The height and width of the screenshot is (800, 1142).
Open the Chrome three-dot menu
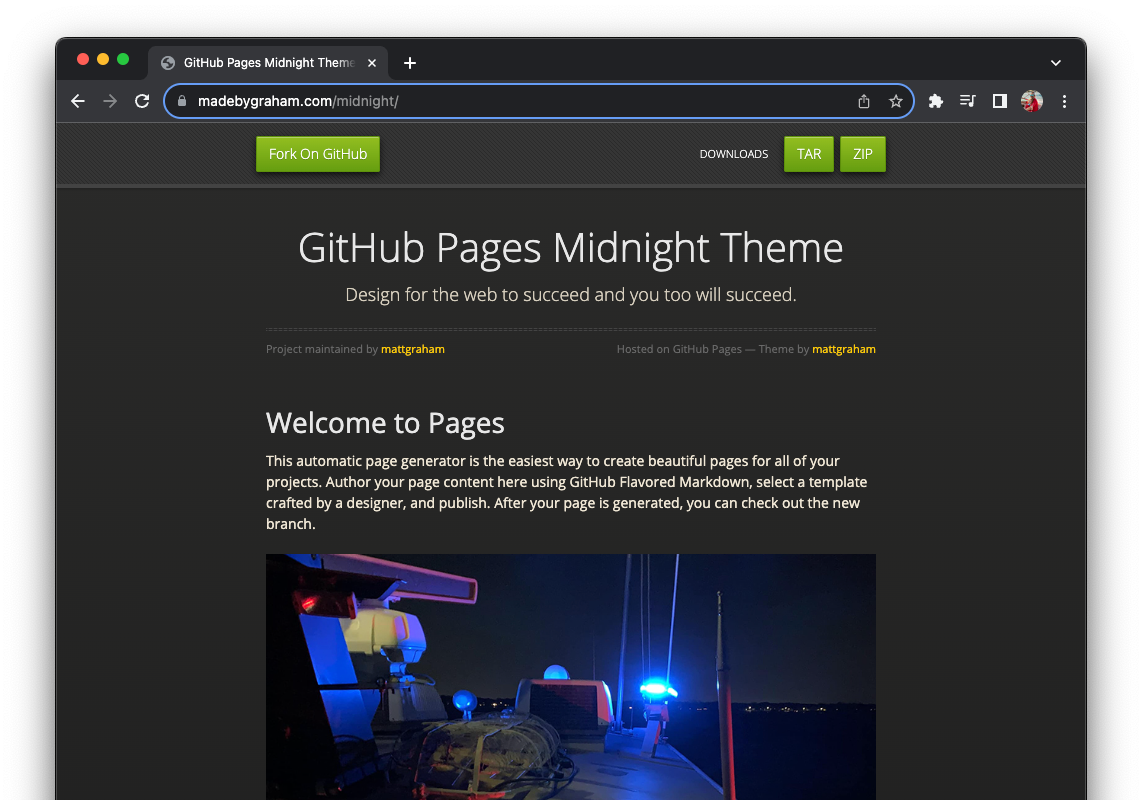click(1064, 101)
